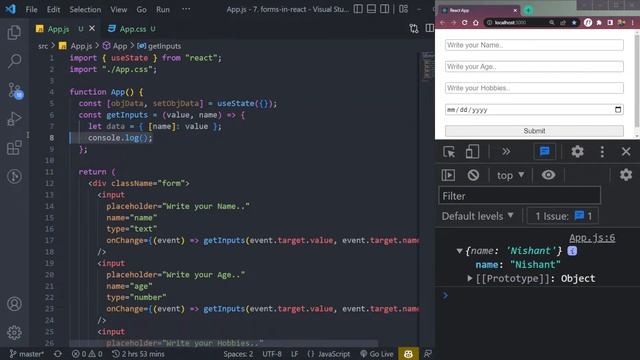The image size is (640, 360).
Task: Clear the console
Action: 473,175
